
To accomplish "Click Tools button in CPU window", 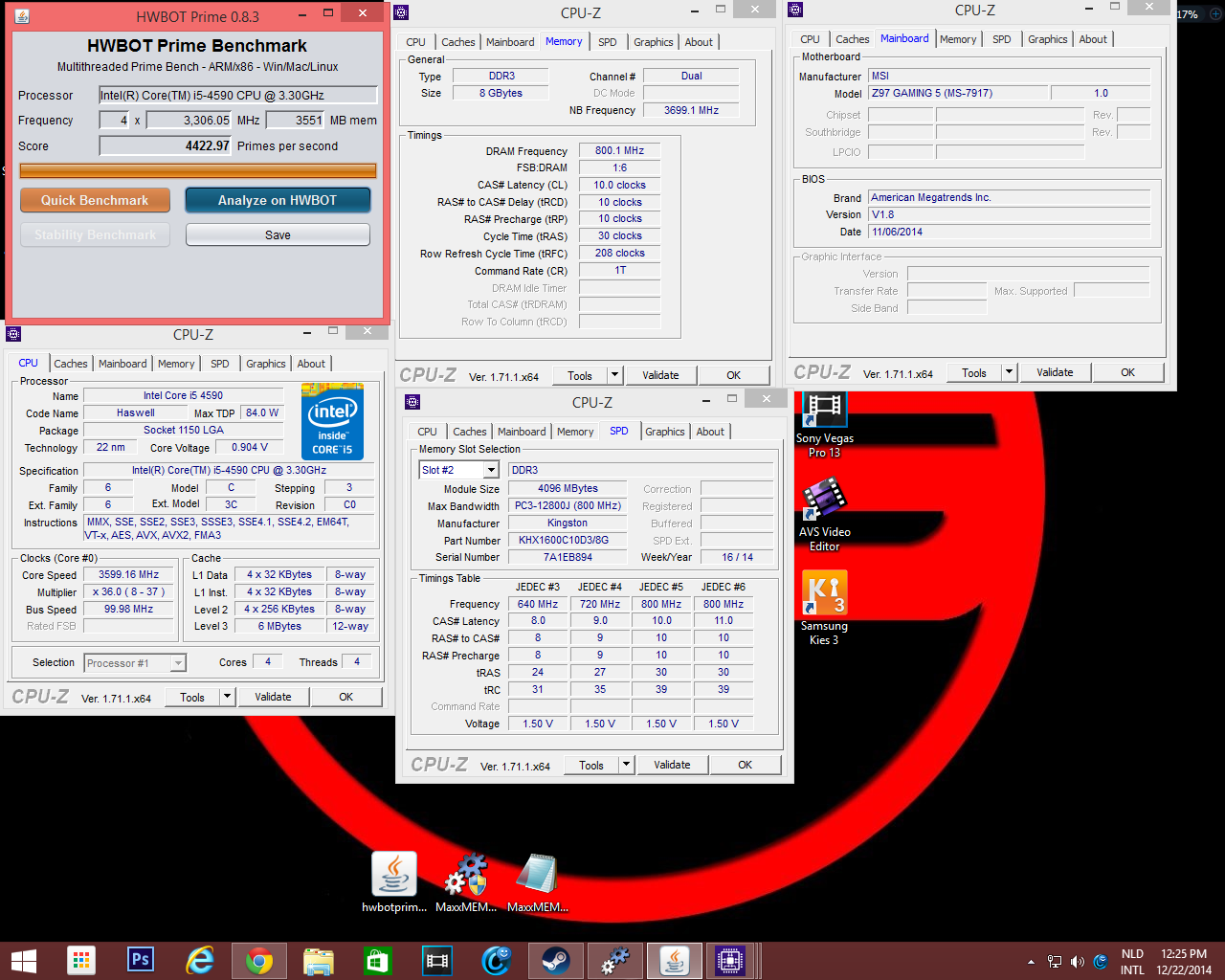I will 192,697.
